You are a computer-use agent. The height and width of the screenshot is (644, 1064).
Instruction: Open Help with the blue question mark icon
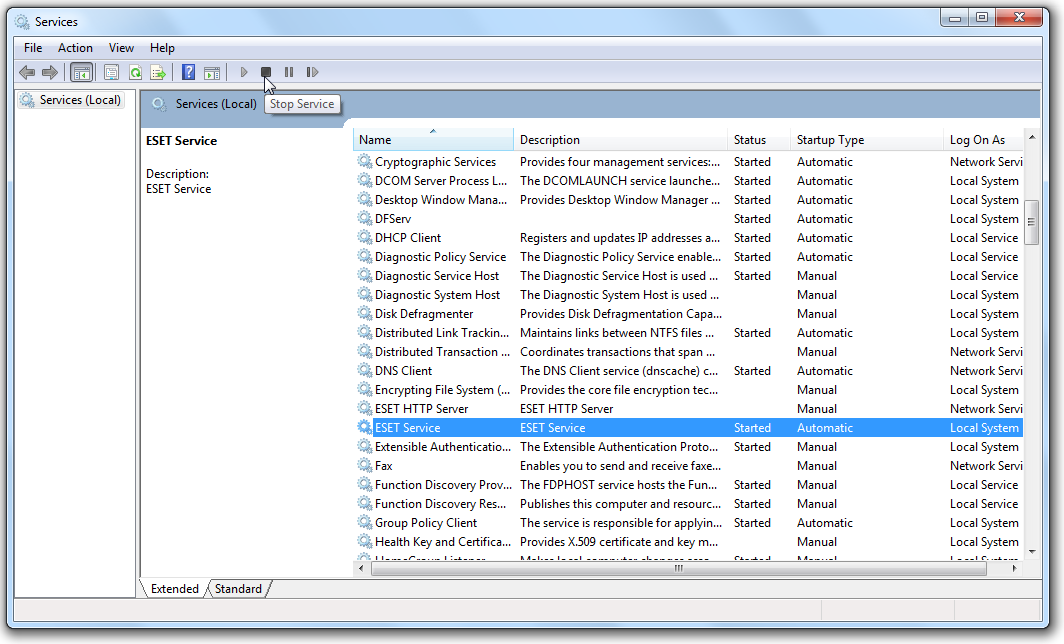(x=189, y=72)
